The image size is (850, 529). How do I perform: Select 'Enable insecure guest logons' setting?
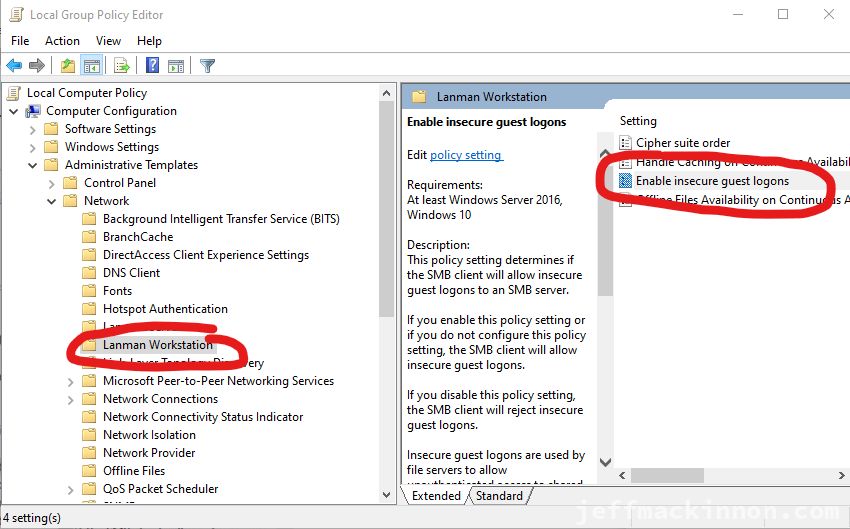tap(712, 181)
